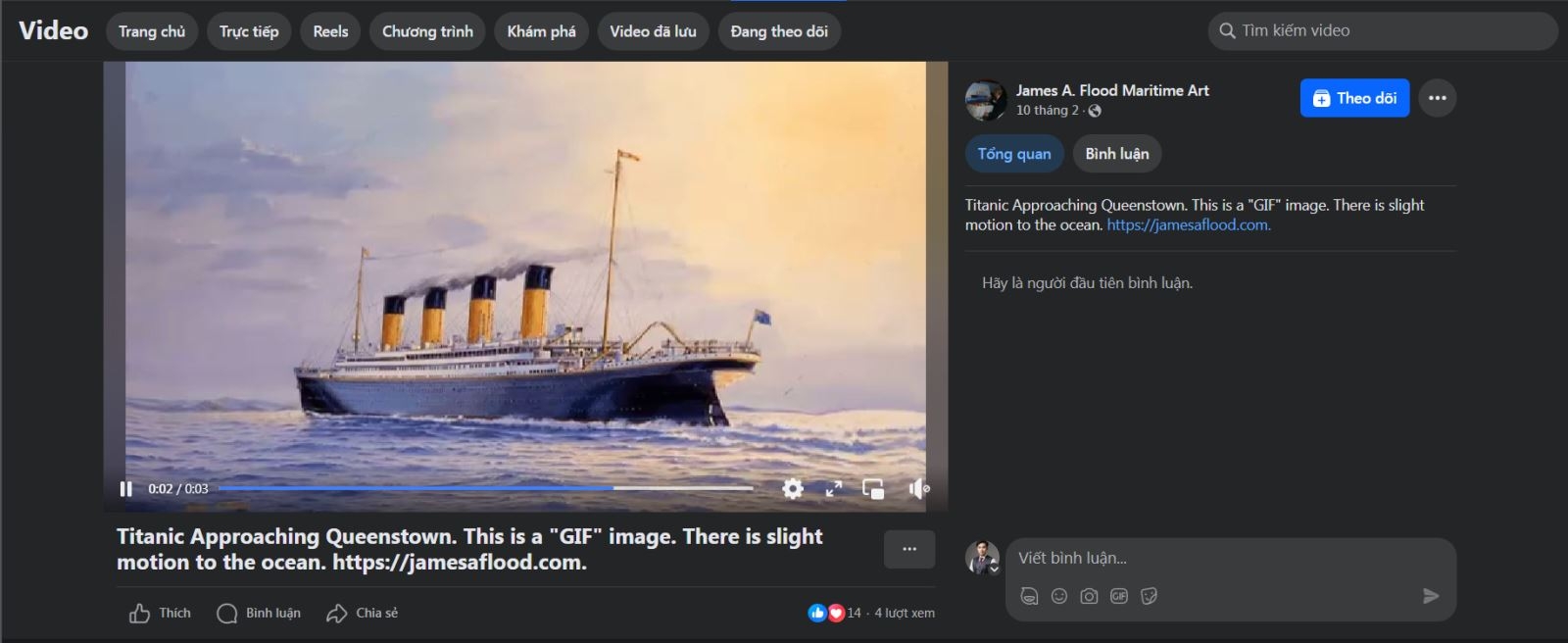Viewport: 1568px width, 643px height.
Task: Click the Chia sẻ share button
Action: point(363,614)
